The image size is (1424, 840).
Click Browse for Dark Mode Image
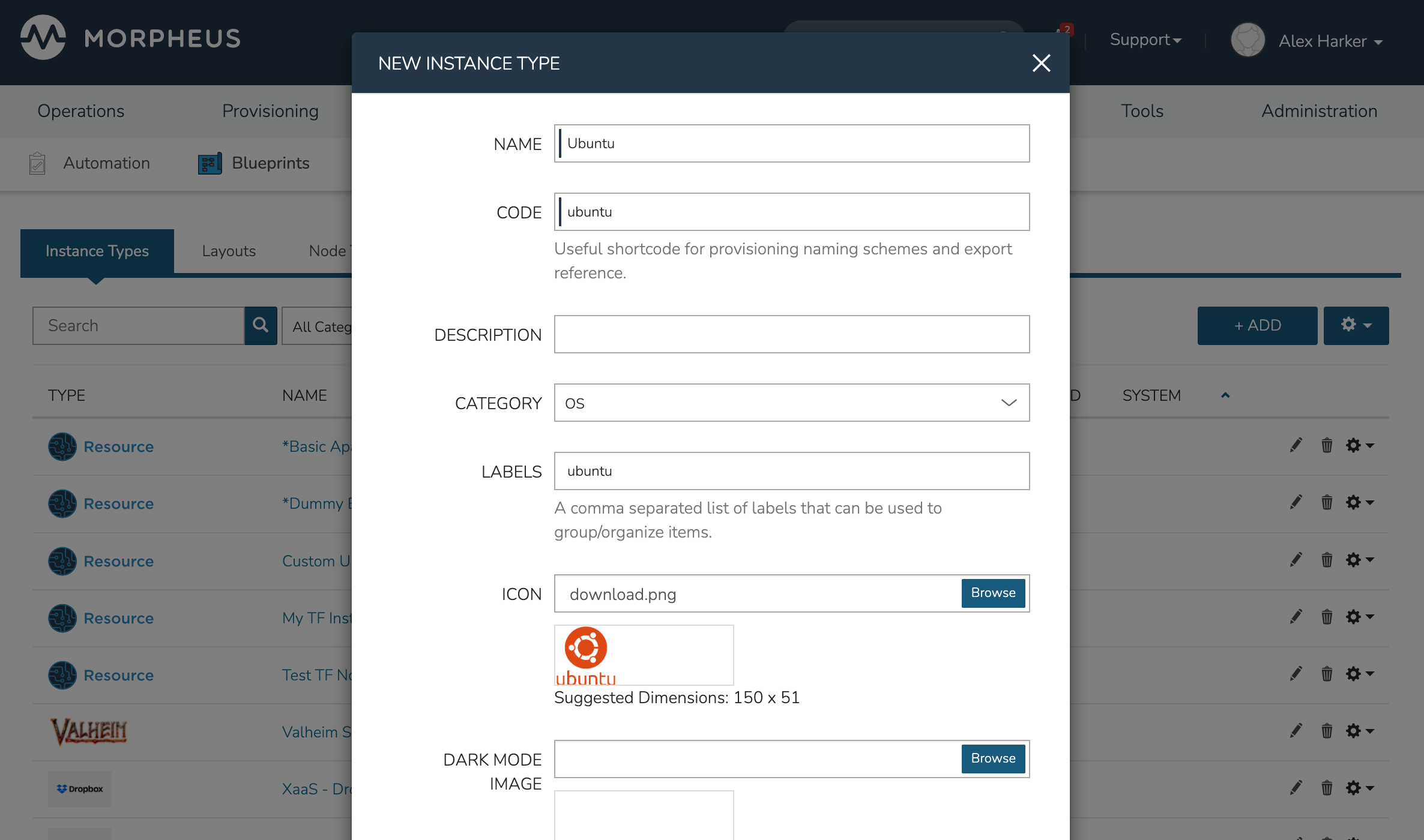click(993, 758)
